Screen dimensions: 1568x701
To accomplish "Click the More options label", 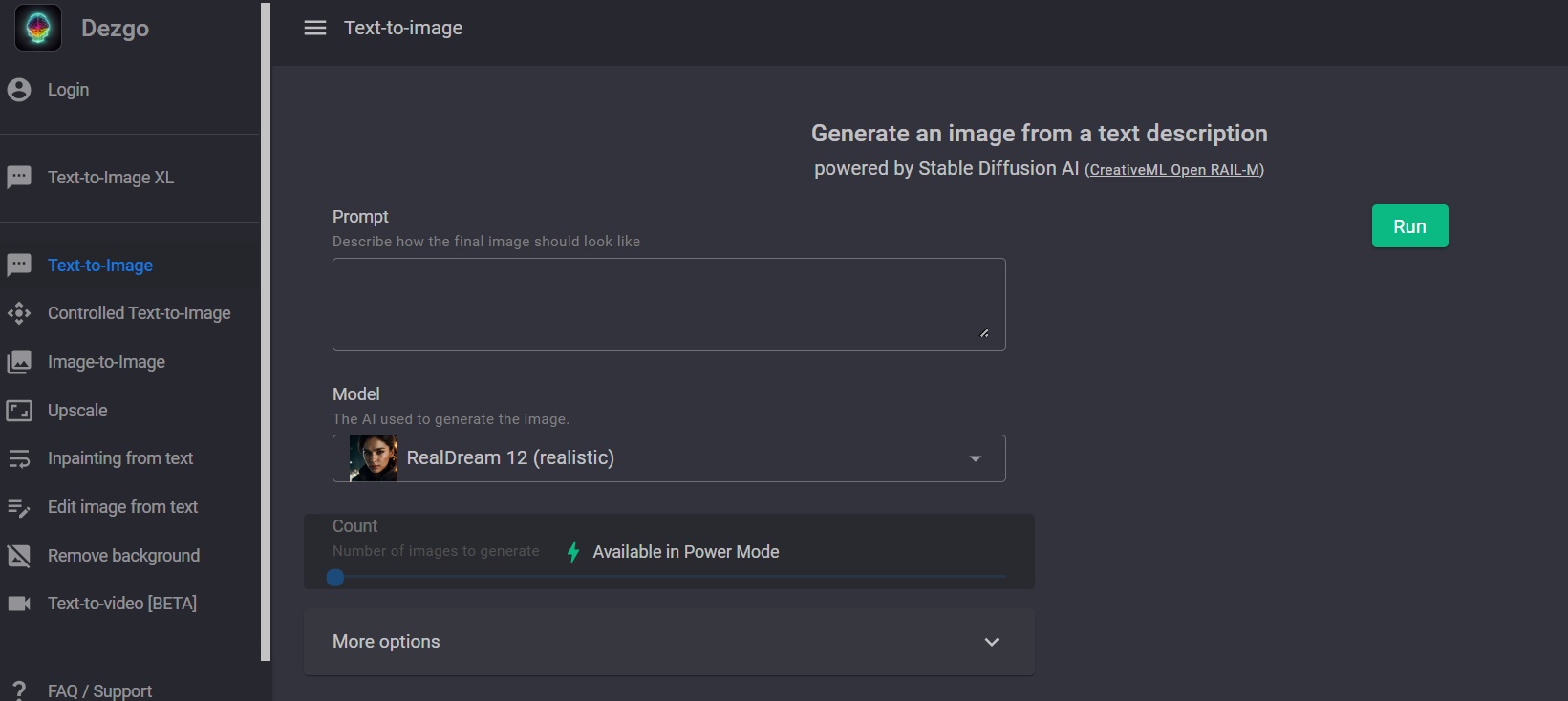I will pos(386,642).
